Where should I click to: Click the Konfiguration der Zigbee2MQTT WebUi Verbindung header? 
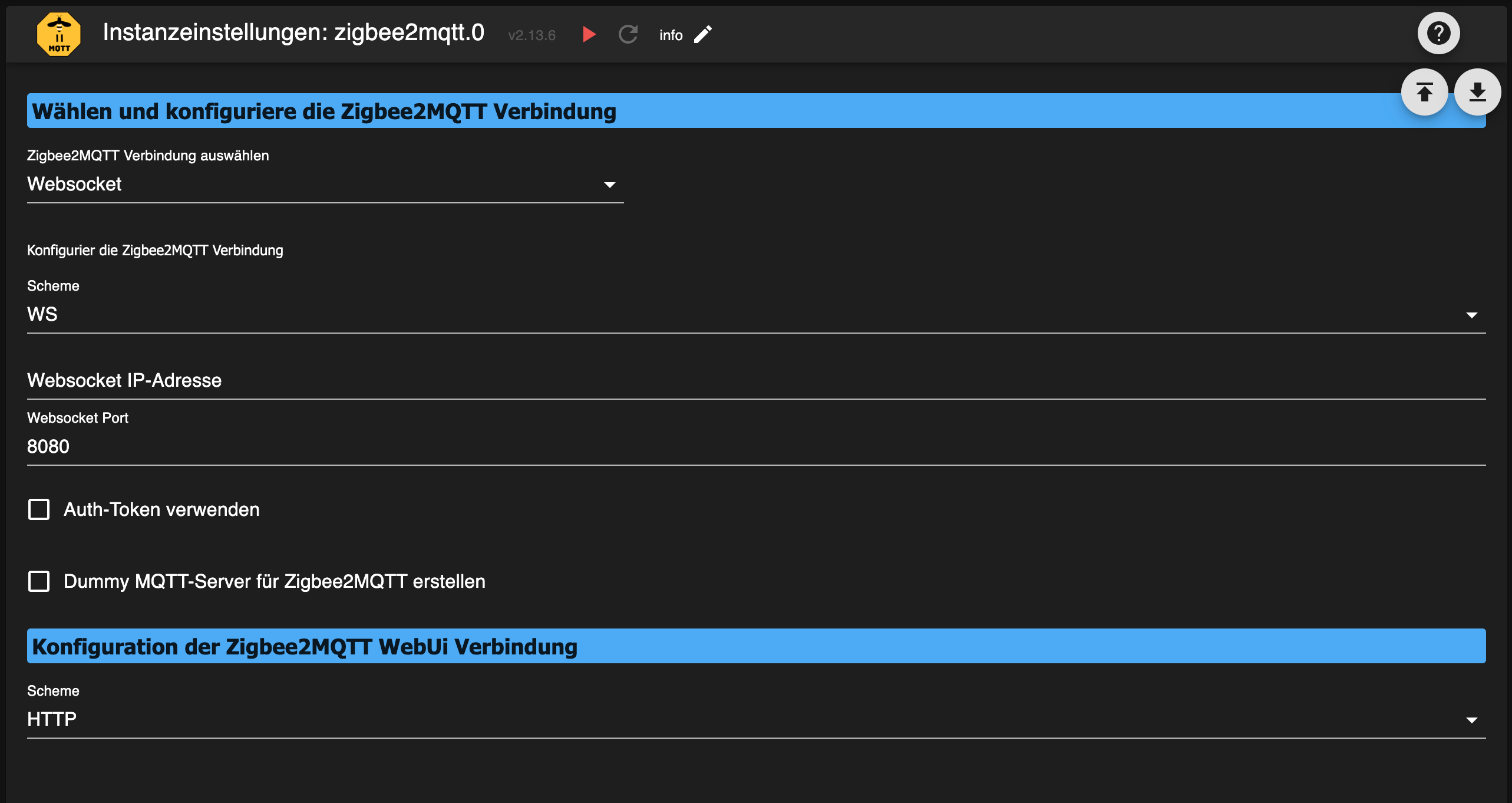pos(757,646)
